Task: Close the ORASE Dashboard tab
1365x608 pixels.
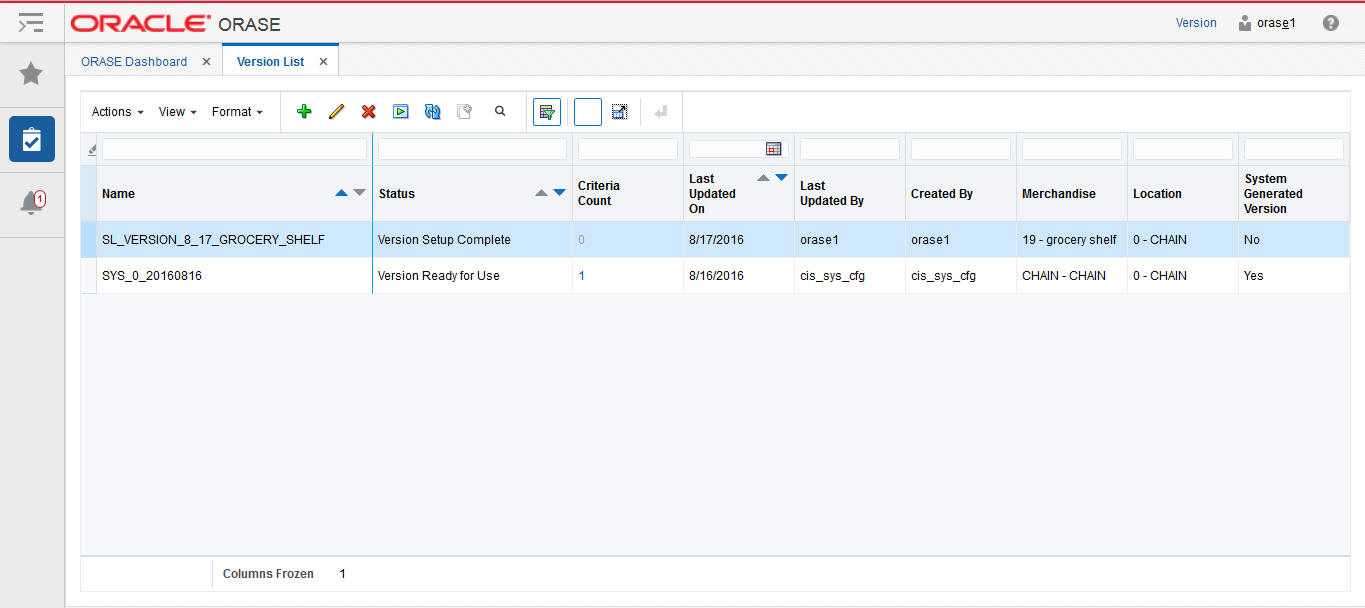Action: point(206,61)
